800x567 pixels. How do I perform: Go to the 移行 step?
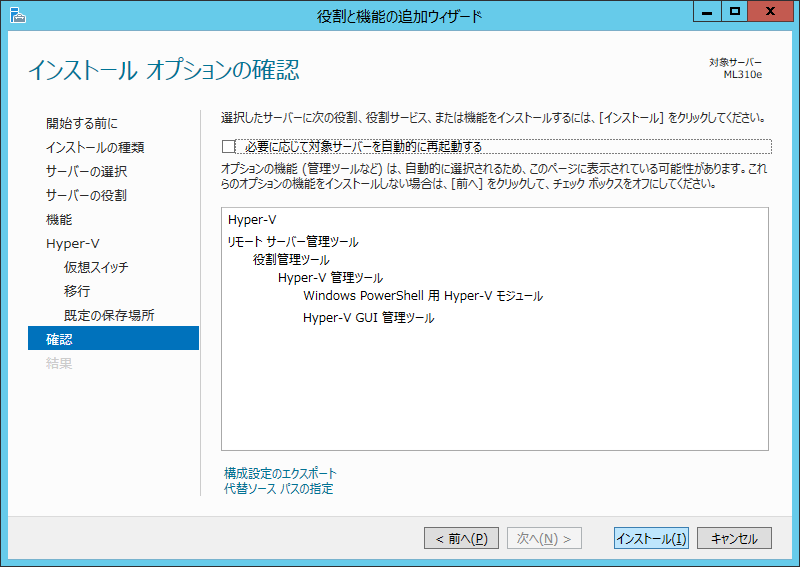pyautogui.click(x=77, y=292)
